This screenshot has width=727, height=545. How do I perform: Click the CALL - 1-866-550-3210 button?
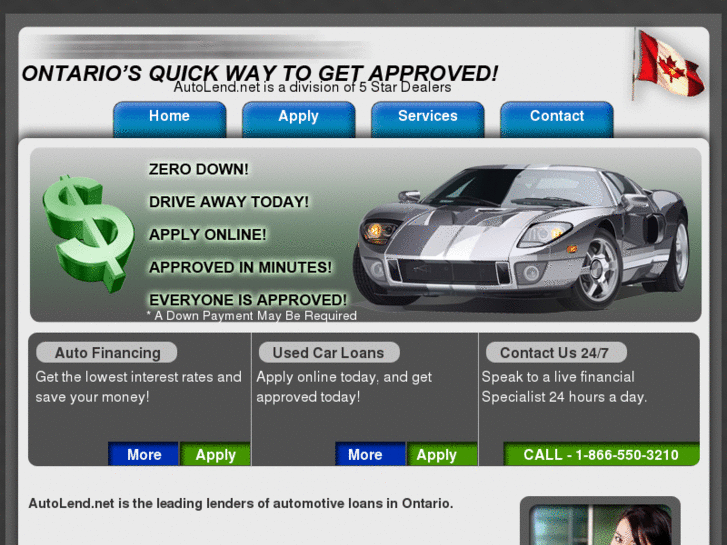point(601,454)
